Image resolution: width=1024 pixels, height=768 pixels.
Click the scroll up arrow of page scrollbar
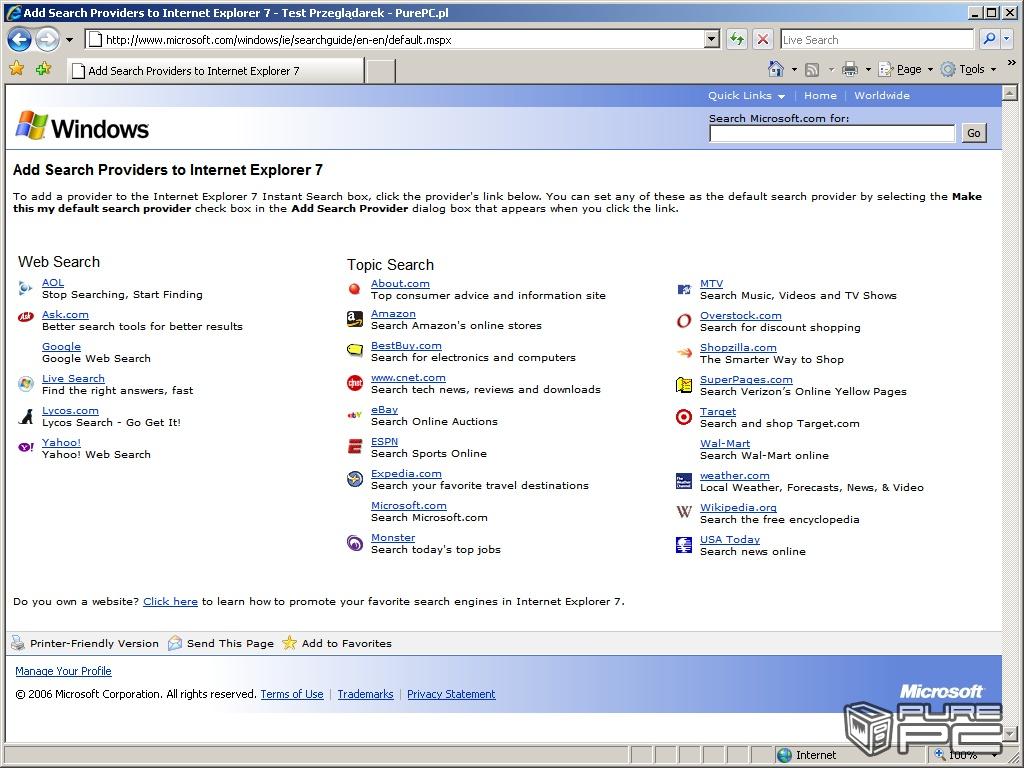[x=1010, y=93]
